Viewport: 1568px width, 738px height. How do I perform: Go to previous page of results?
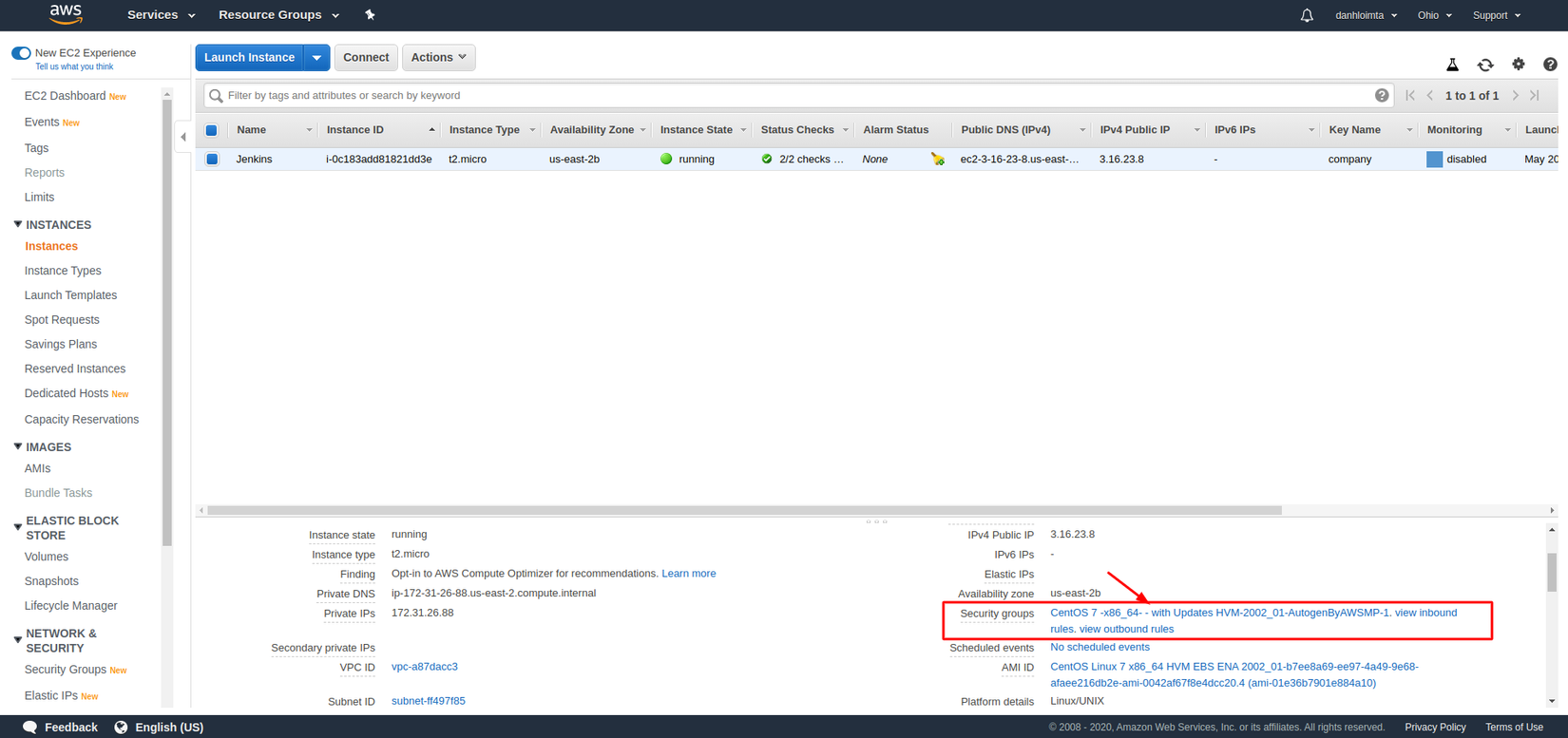pyautogui.click(x=1430, y=95)
